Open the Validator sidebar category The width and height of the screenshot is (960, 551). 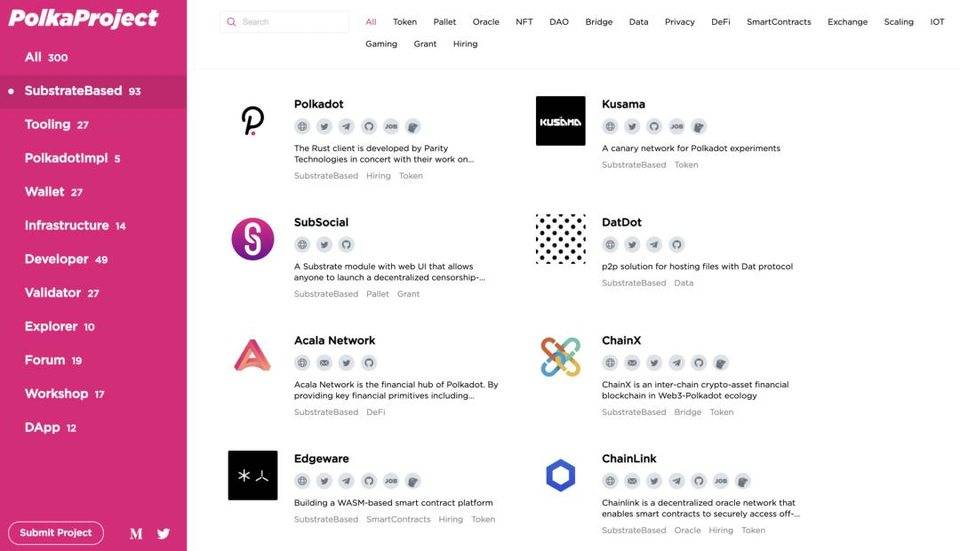coord(53,292)
